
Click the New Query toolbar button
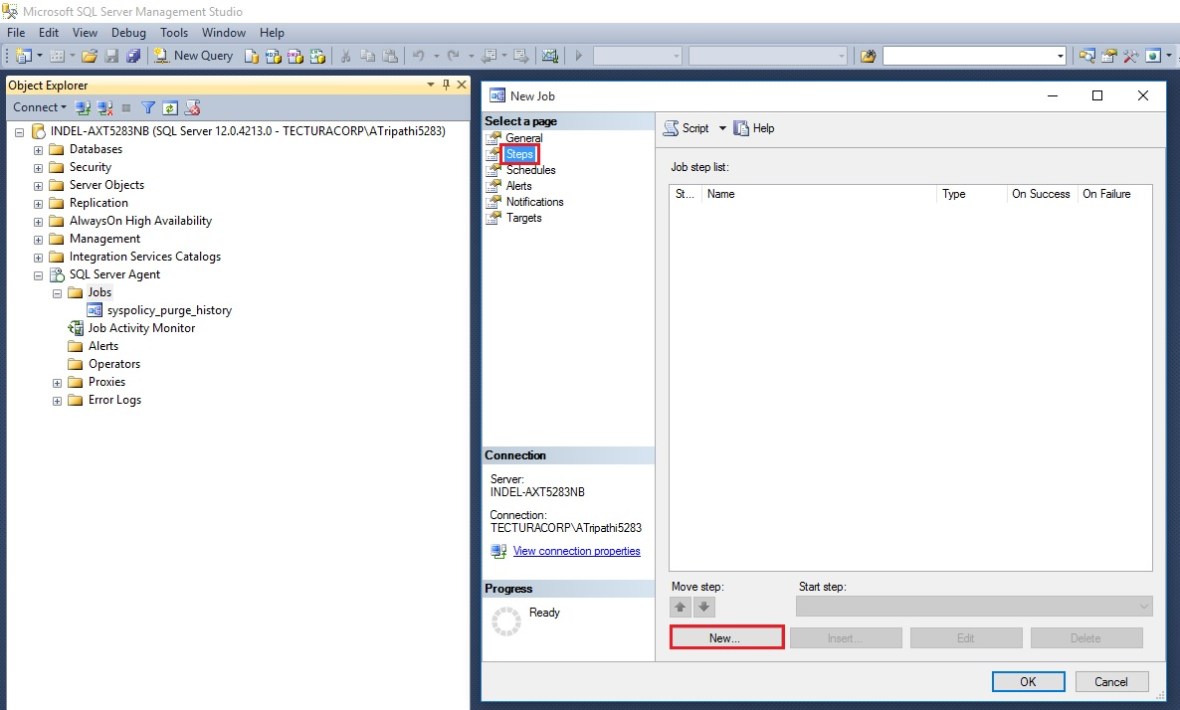193,56
